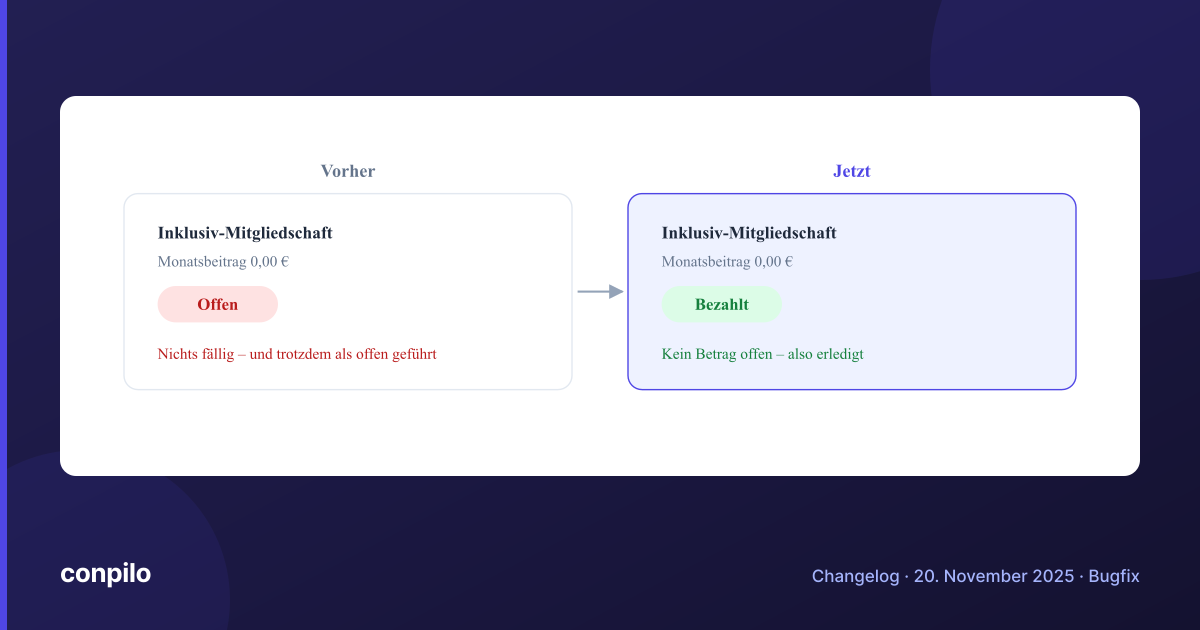1200x630 pixels.
Task: Click the Bugfix label in the footer
Action: (x=1114, y=576)
